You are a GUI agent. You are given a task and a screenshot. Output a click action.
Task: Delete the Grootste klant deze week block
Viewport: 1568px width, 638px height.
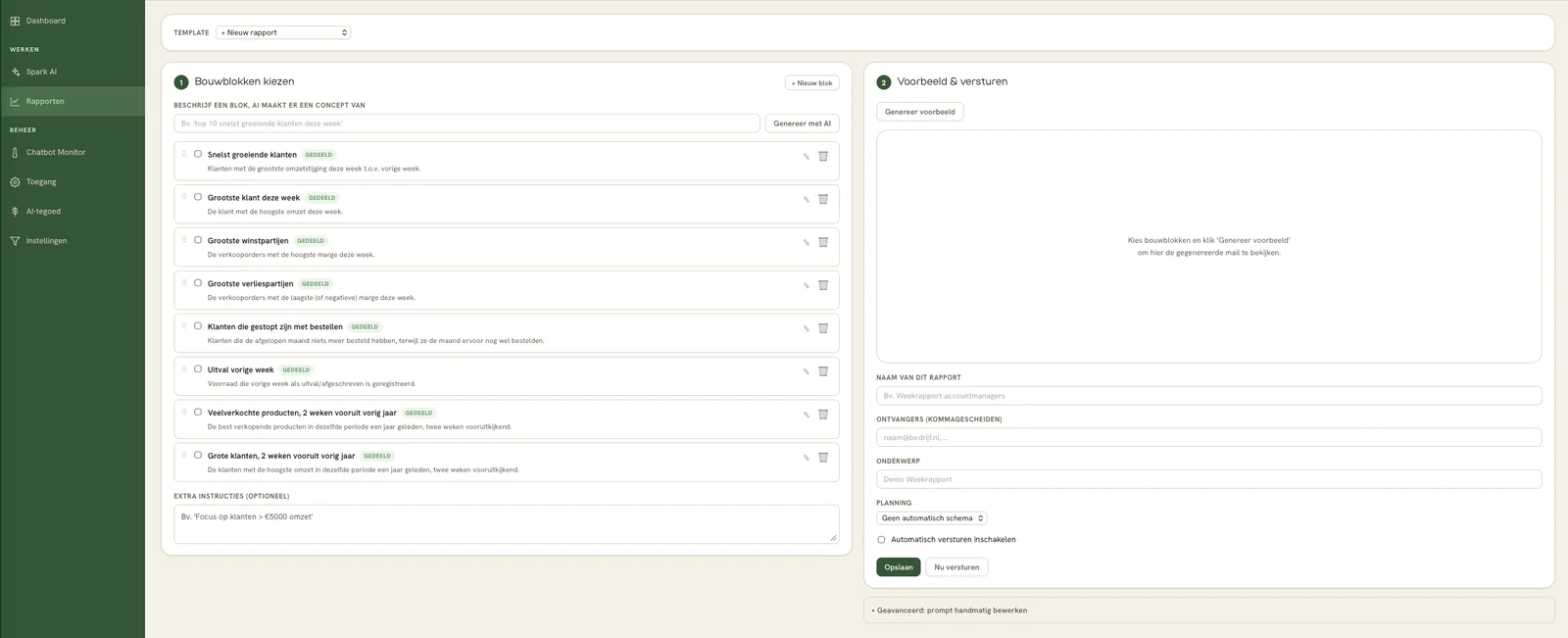(x=823, y=199)
